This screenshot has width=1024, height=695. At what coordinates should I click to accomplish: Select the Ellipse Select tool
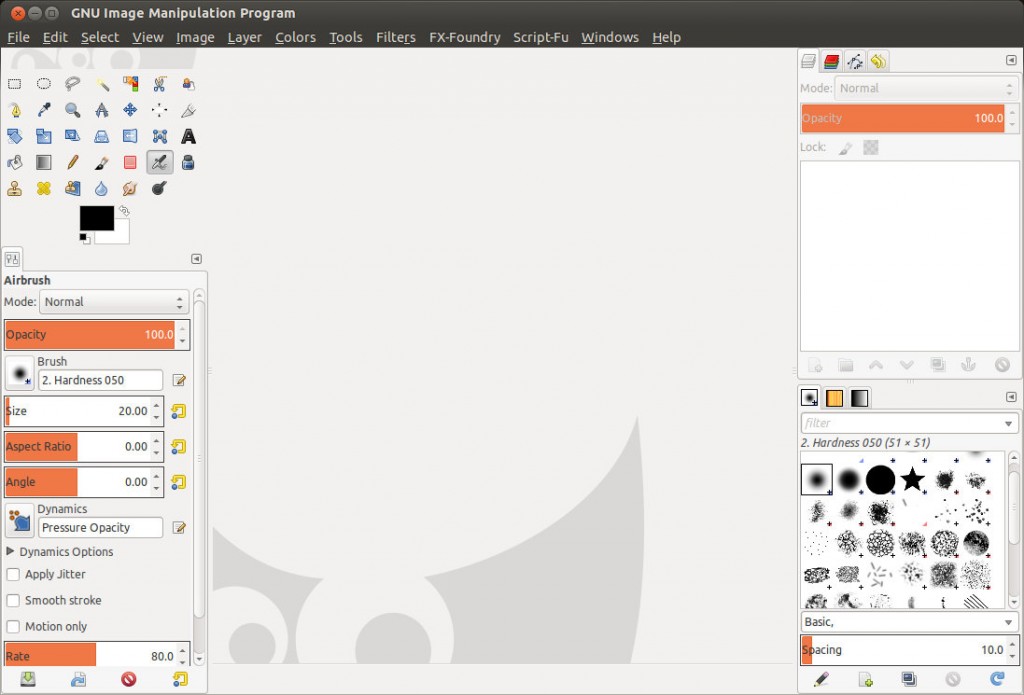(44, 84)
